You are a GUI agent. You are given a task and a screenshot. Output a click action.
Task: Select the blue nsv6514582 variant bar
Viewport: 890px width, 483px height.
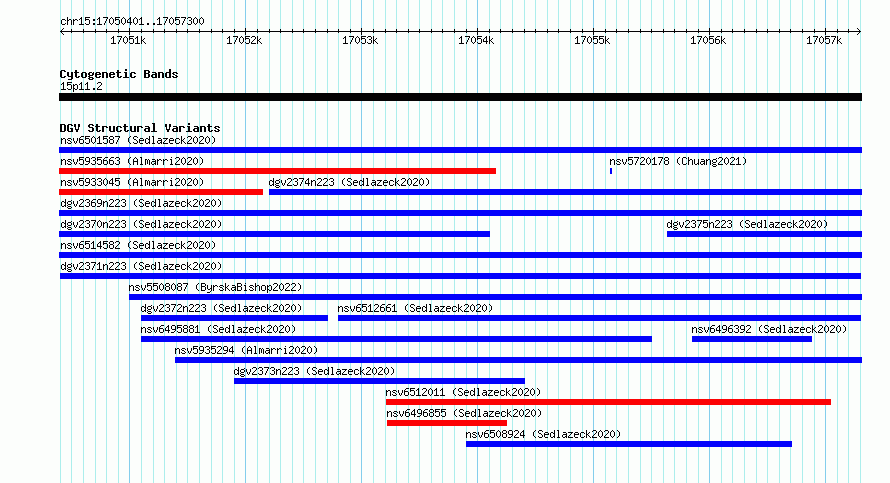(x=460, y=255)
